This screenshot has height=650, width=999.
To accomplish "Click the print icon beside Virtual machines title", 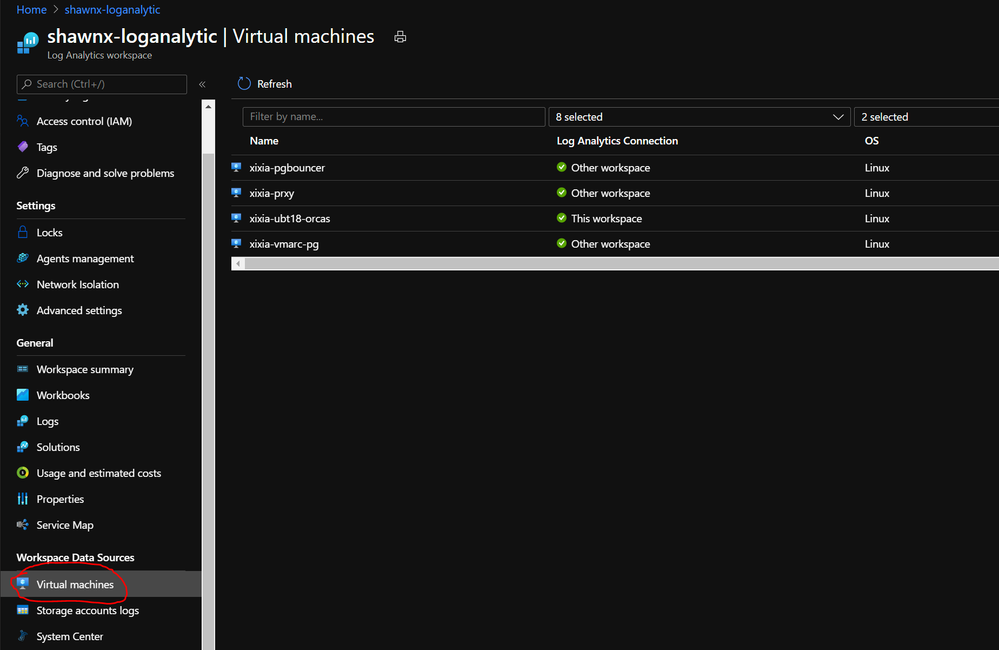I will point(400,37).
